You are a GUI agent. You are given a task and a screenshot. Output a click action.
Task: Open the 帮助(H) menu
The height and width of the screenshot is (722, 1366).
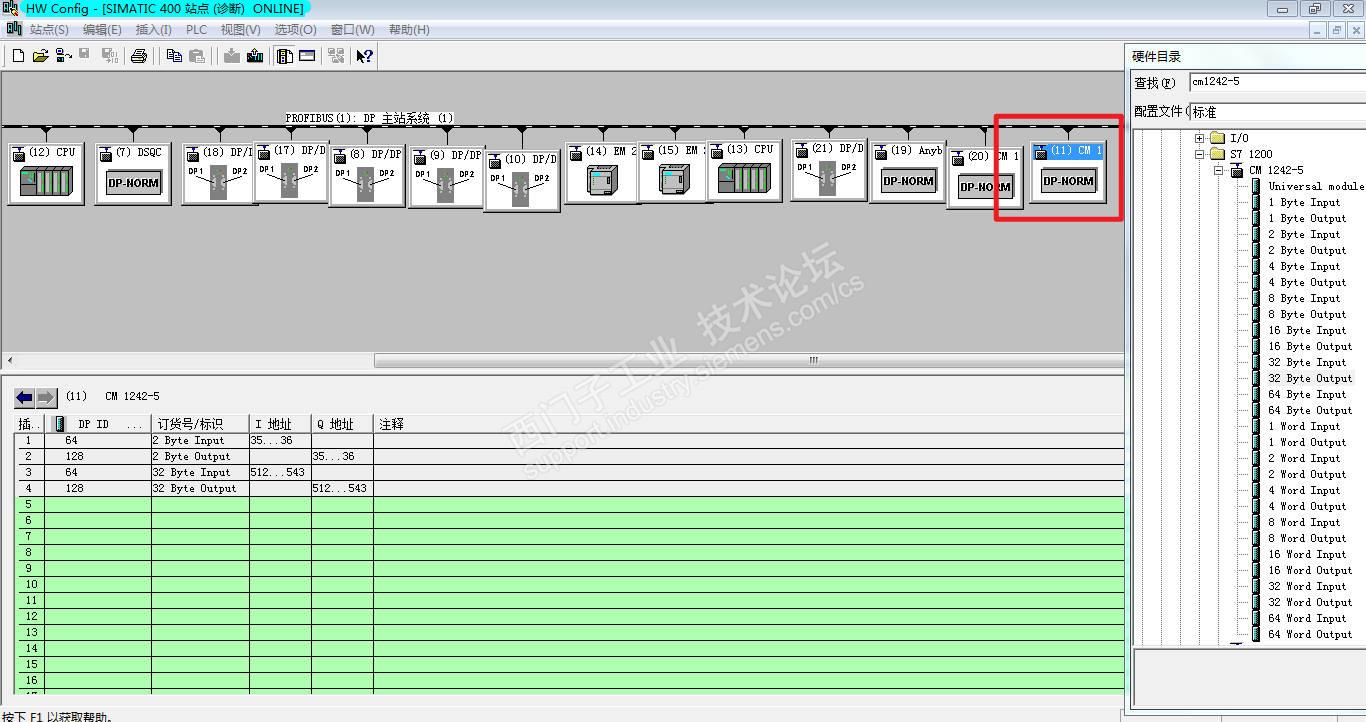[409, 30]
